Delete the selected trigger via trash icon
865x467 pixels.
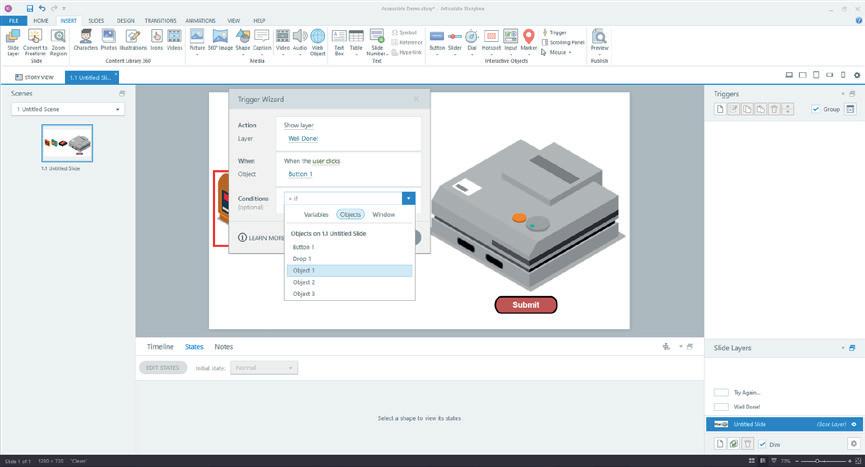pos(774,109)
